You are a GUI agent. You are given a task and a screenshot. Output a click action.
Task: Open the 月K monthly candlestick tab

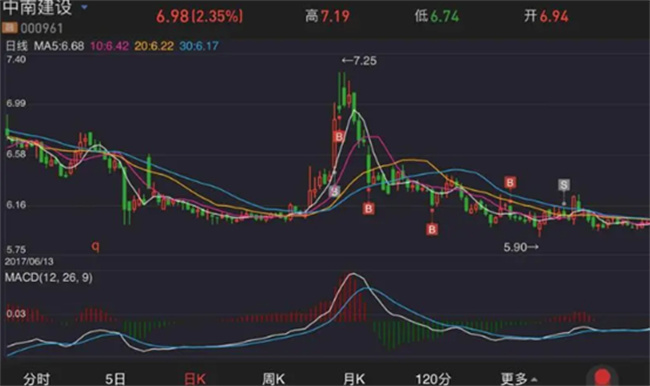point(354,379)
